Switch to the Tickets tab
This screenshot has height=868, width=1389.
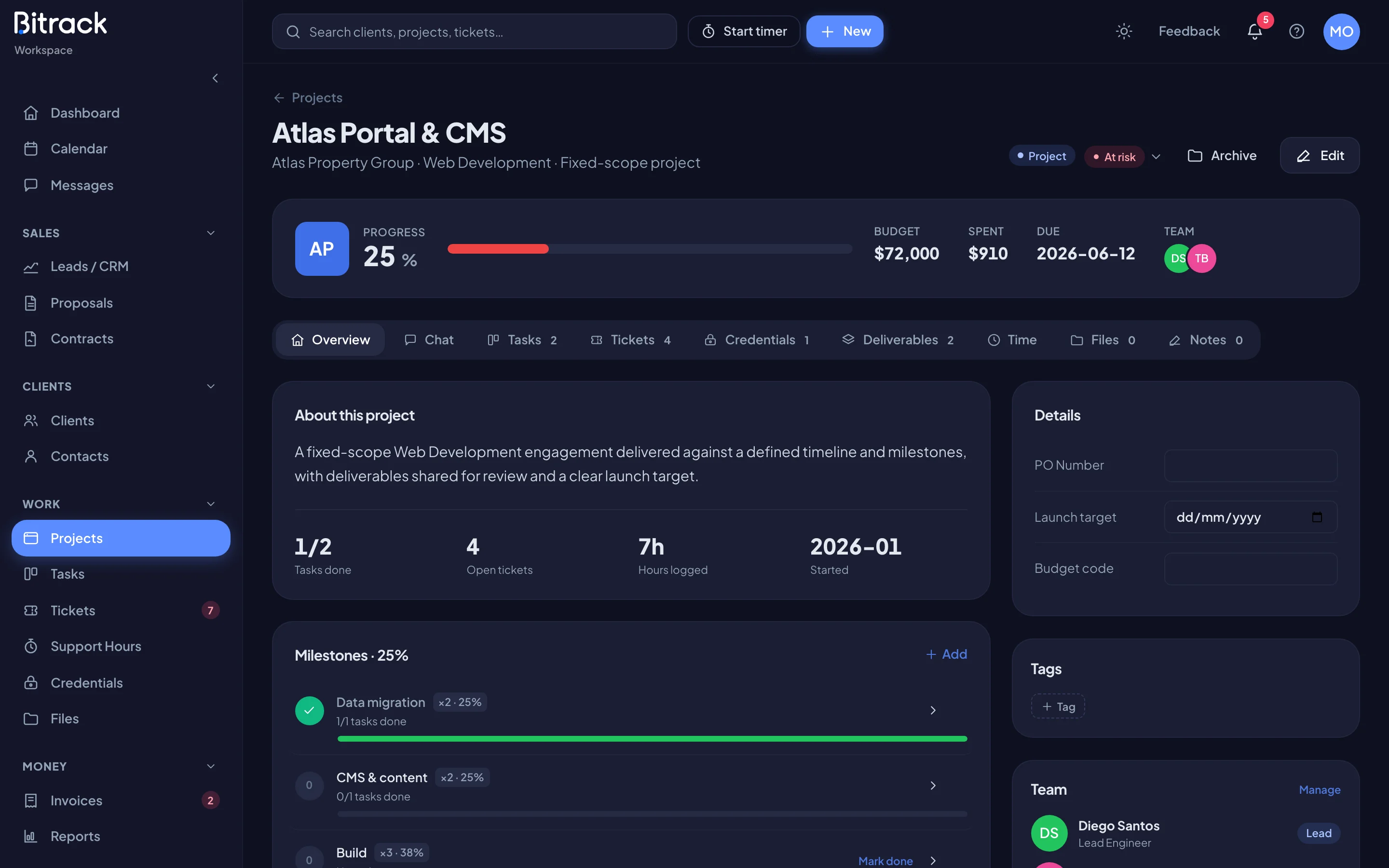coord(631,340)
